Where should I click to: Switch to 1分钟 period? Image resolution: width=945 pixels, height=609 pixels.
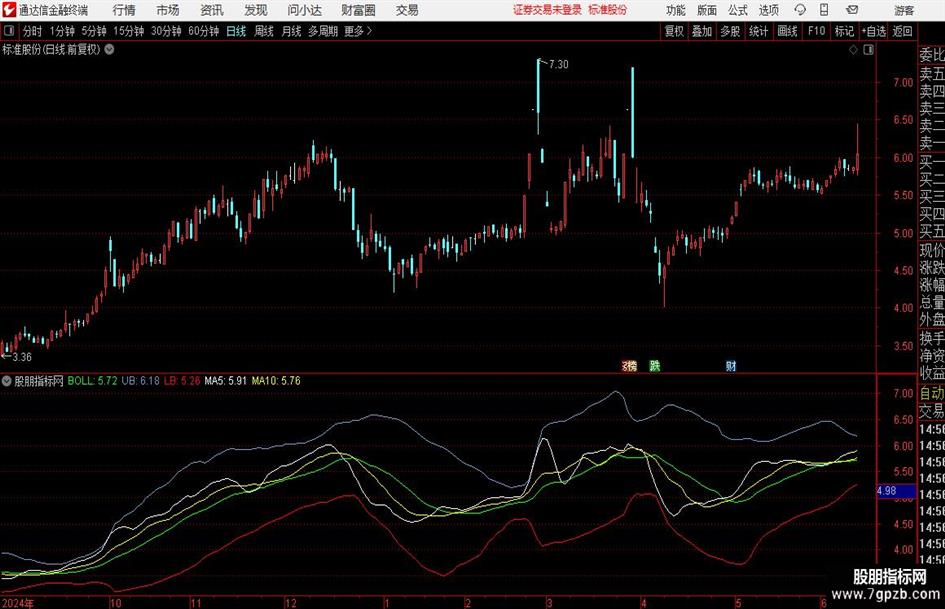[62, 31]
